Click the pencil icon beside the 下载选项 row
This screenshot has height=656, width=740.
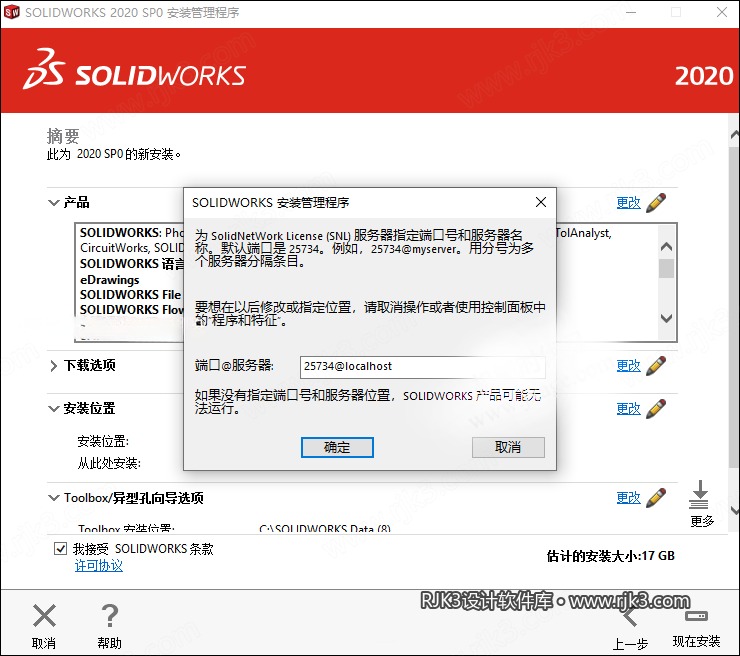pos(656,366)
